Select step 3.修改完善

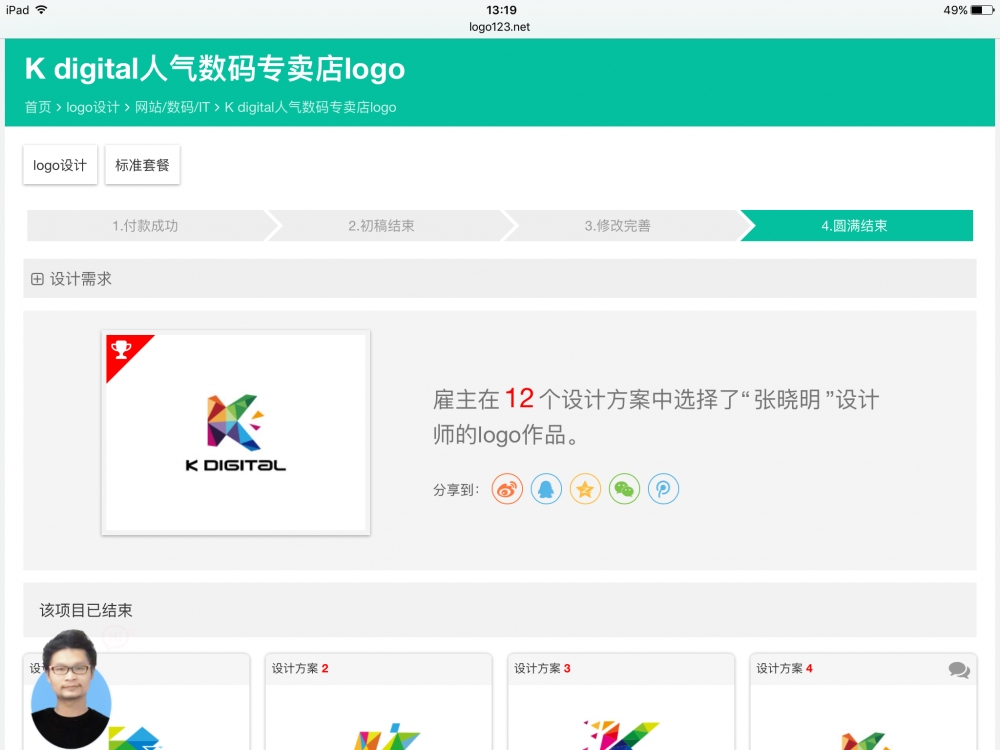tap(617, 226)
